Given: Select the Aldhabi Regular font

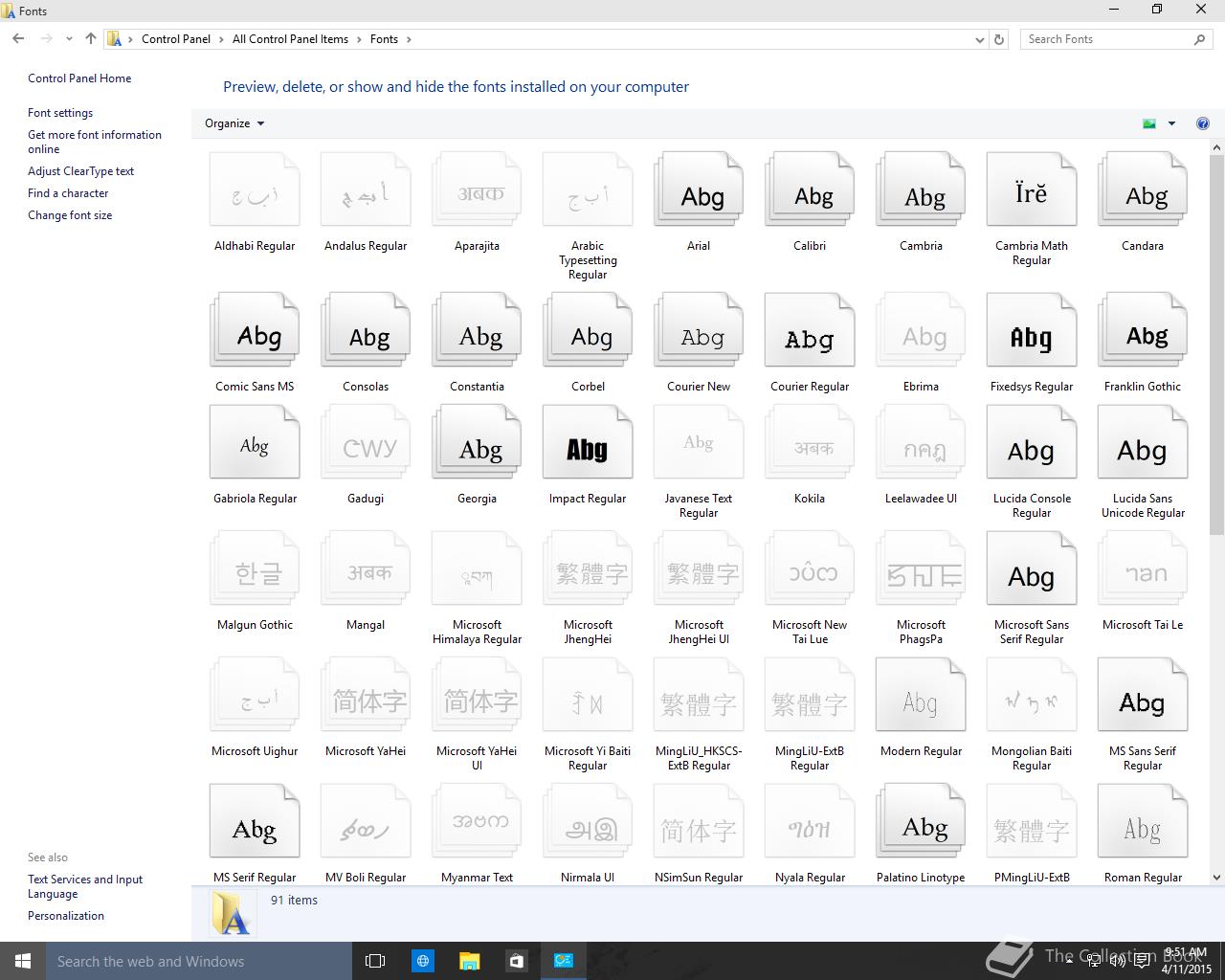Looking at the screenshot, I should tap(255, 189).
